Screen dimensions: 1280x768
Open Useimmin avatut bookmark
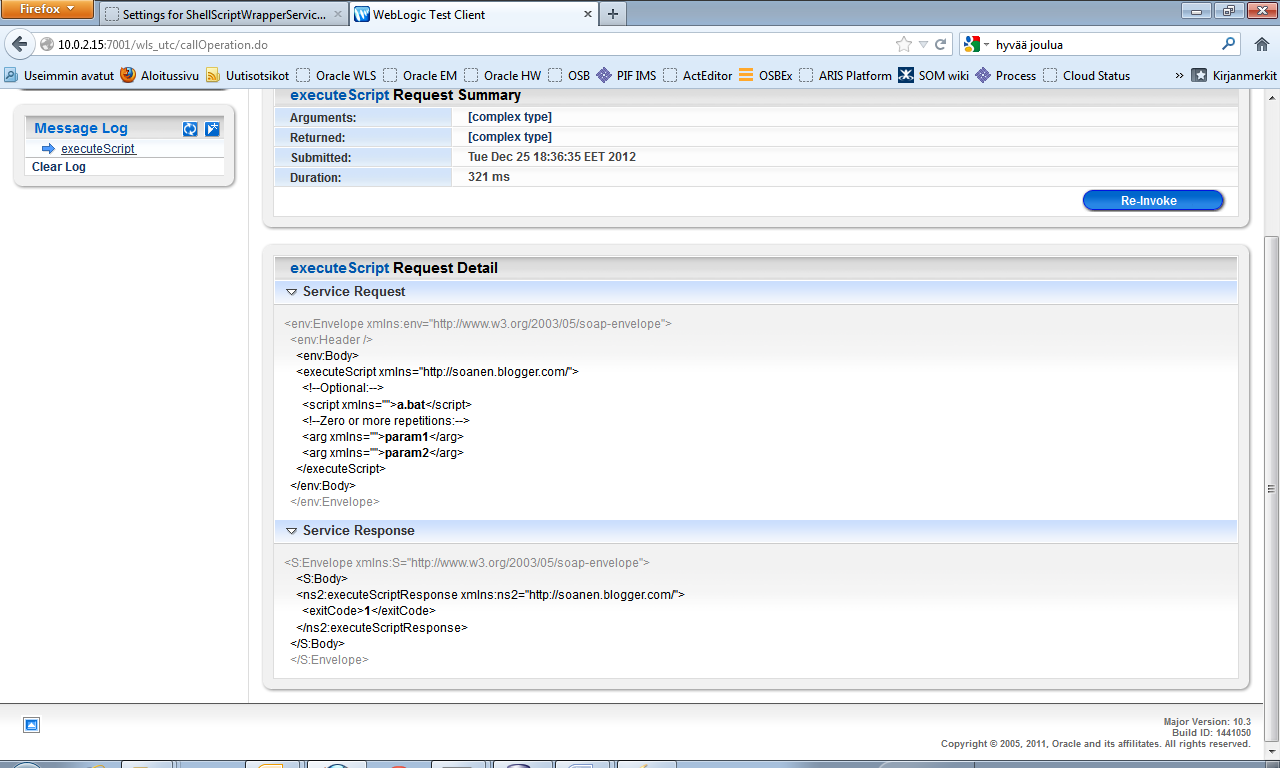pyautogui.click(x=59, y=75)
